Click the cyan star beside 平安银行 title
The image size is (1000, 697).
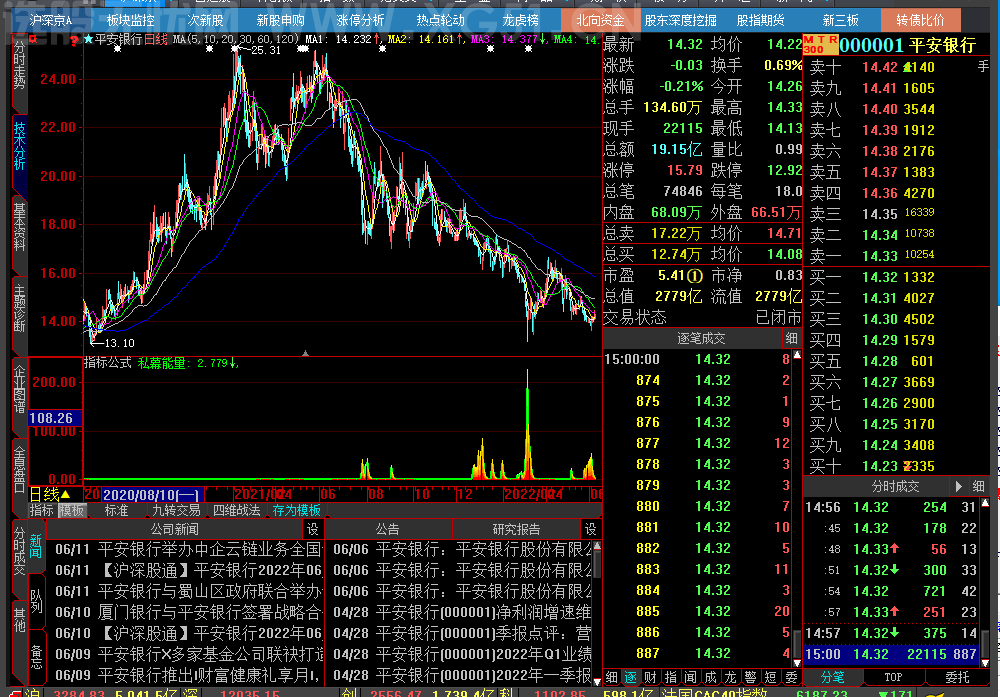coord(89,40)
